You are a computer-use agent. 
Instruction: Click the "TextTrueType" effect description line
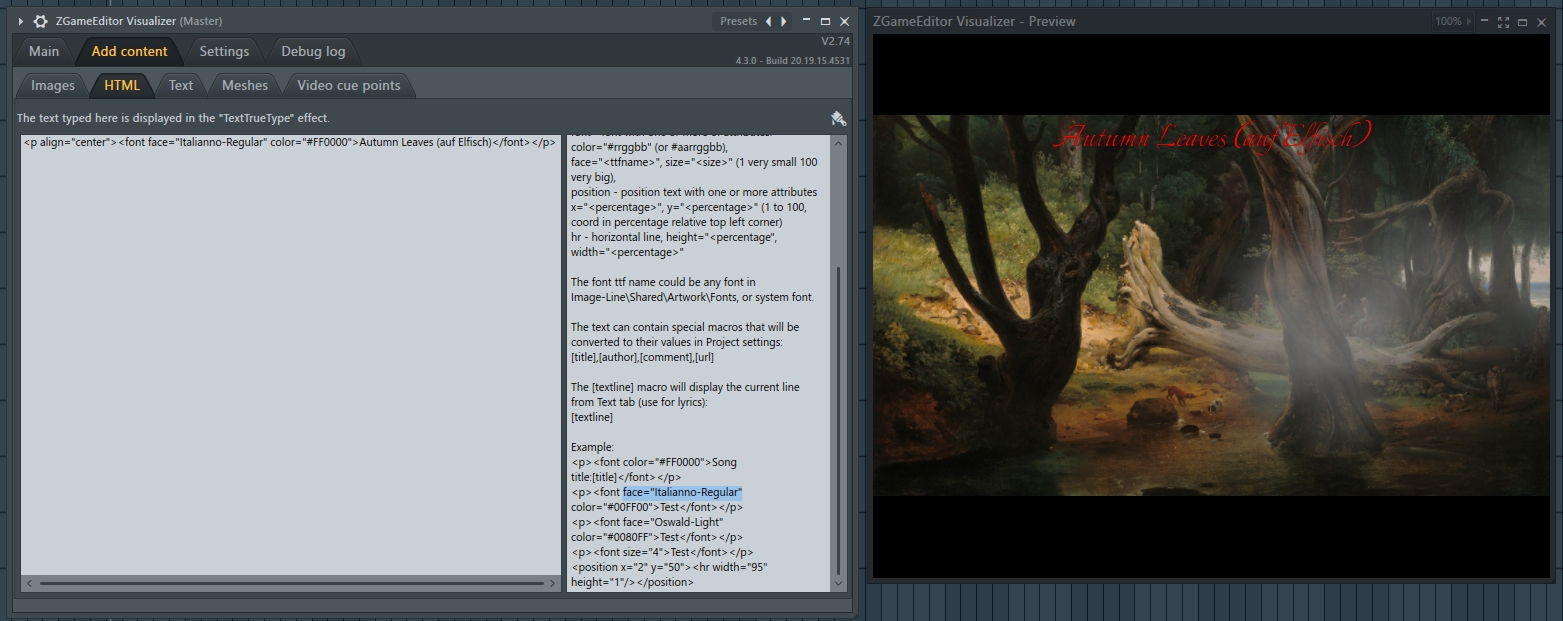pyautogui.click(x=173, y=118)
